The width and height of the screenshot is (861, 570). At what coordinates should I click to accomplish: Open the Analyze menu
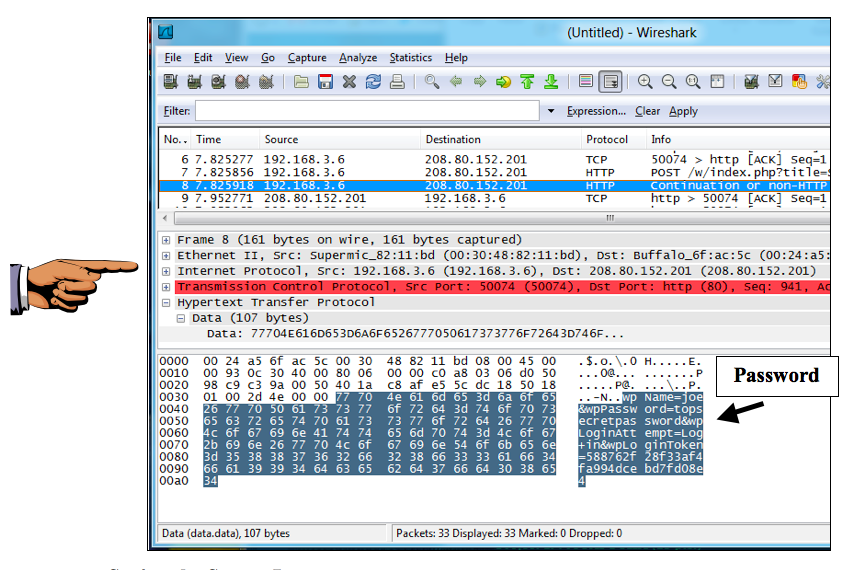[x=357, y=58]
